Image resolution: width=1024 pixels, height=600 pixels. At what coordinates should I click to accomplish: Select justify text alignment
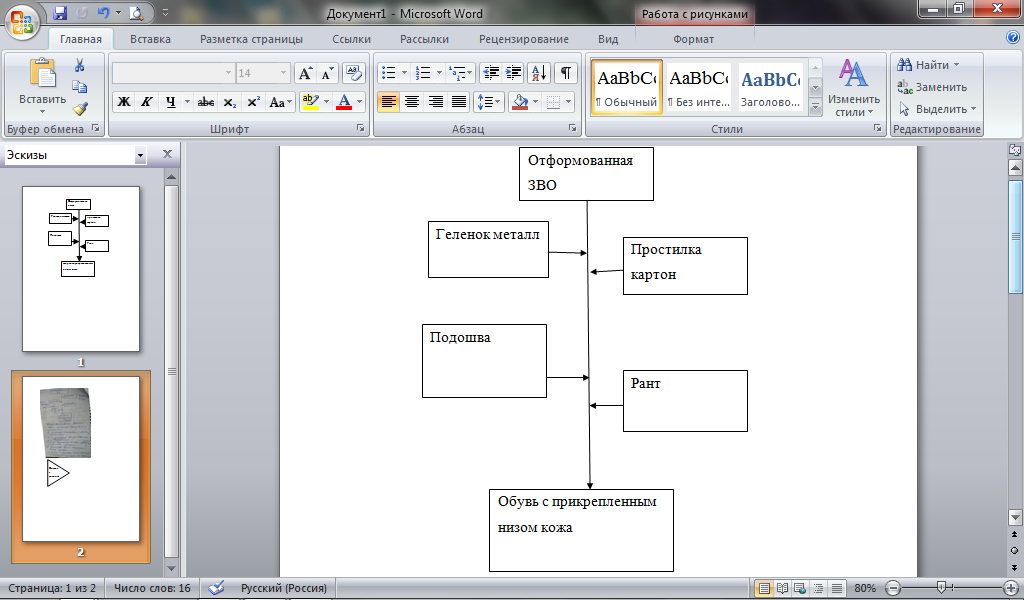pos(460,102)
